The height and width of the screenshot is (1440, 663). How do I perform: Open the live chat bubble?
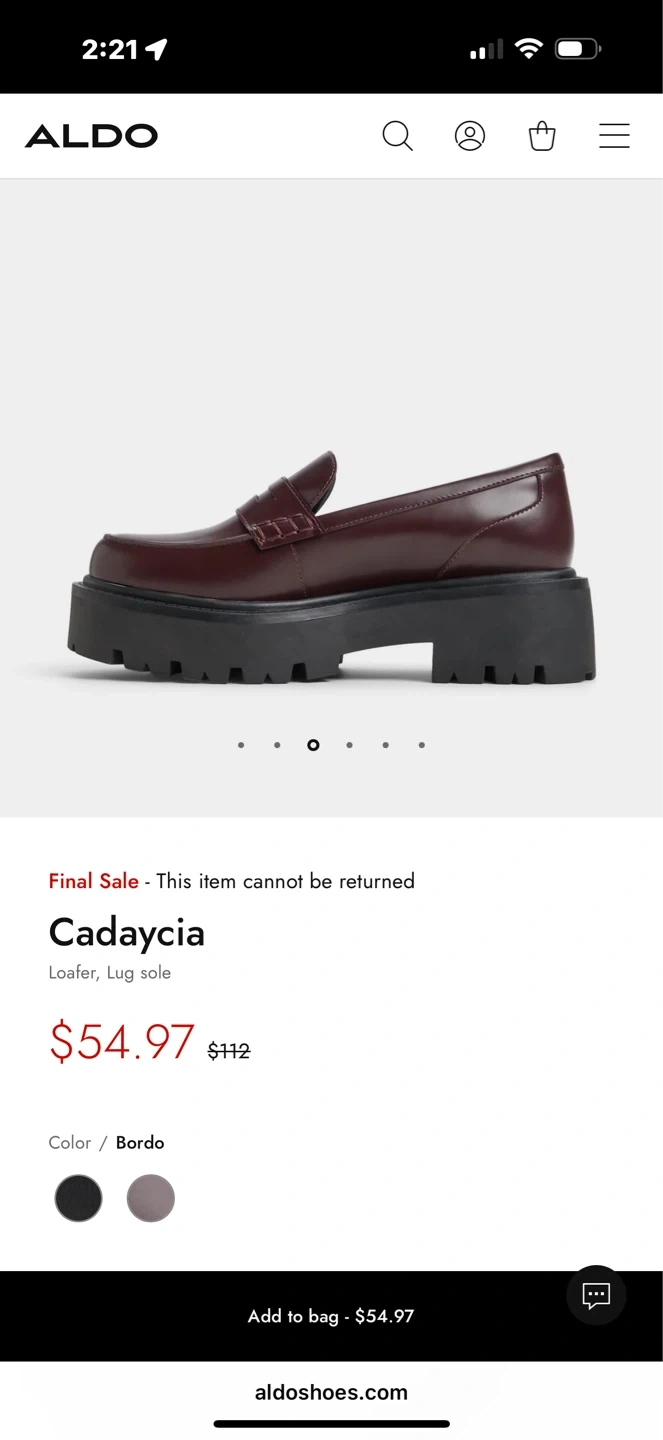[596, 1296]
